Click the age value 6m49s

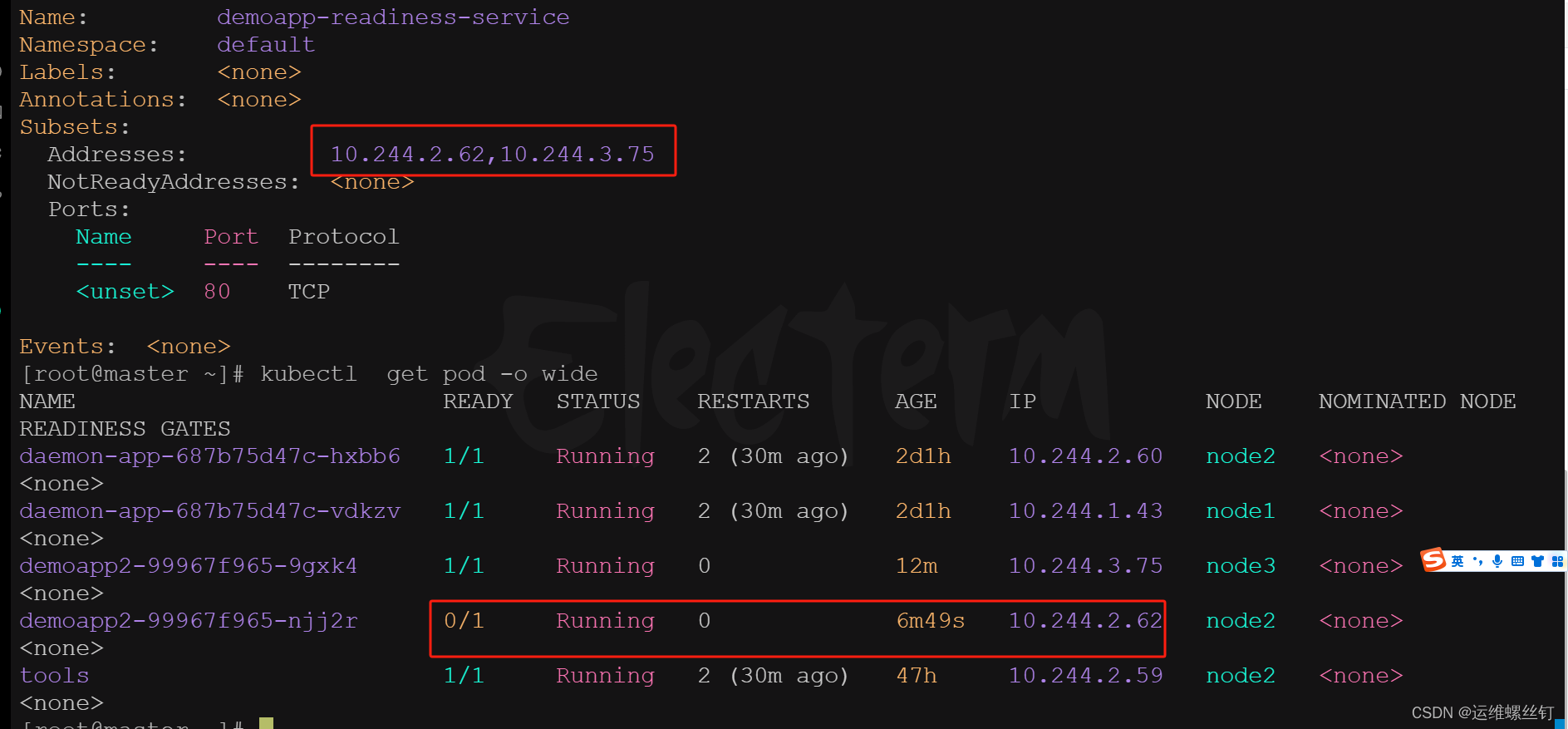(x=930, y=621)
